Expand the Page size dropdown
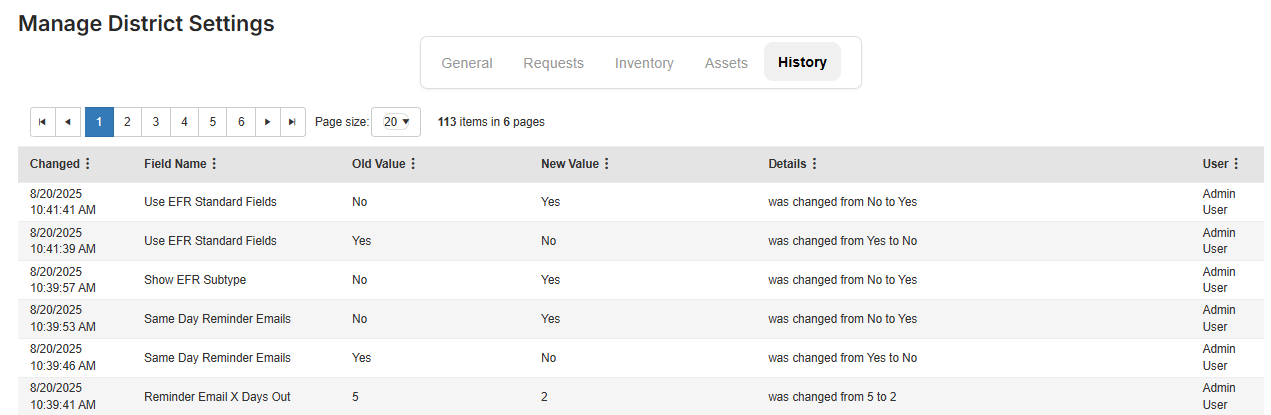The image size is (1271, 415). click(x=396, y=122)
